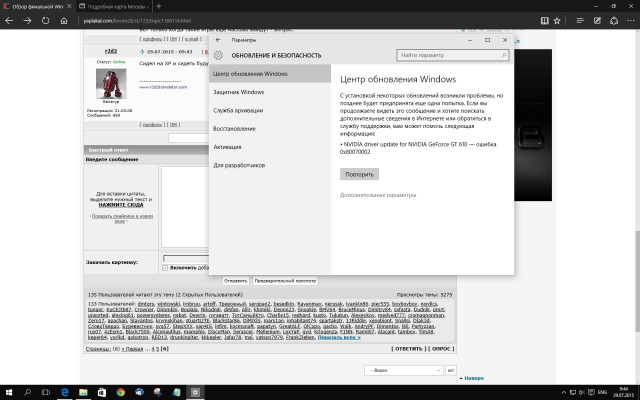This screenshot has height=400, width=640.
Task: Open the Action Center notifications icon
Action: click(x=591, y=392)
